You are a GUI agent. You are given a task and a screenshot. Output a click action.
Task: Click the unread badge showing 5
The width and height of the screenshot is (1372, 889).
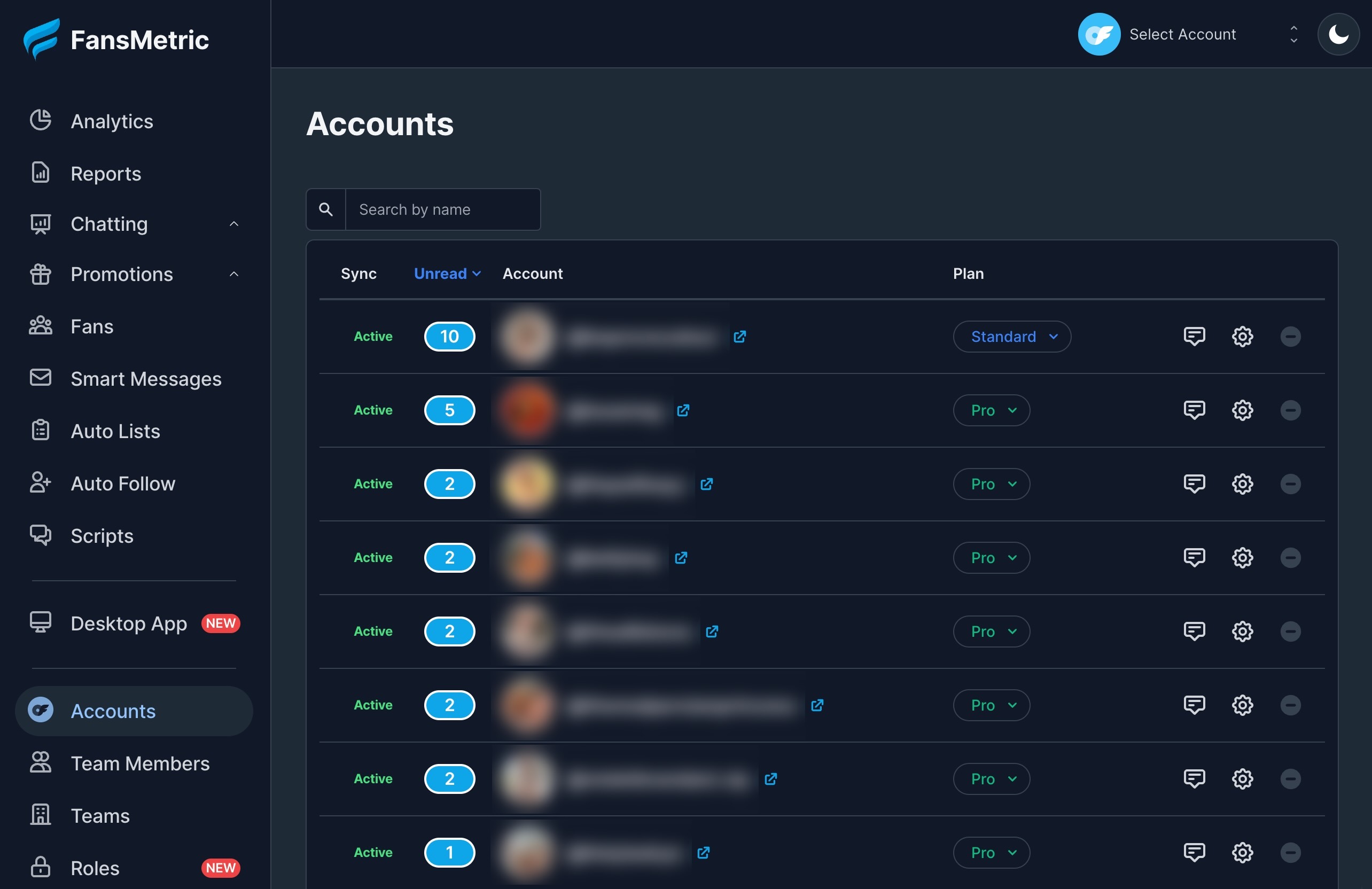[450, 410]
